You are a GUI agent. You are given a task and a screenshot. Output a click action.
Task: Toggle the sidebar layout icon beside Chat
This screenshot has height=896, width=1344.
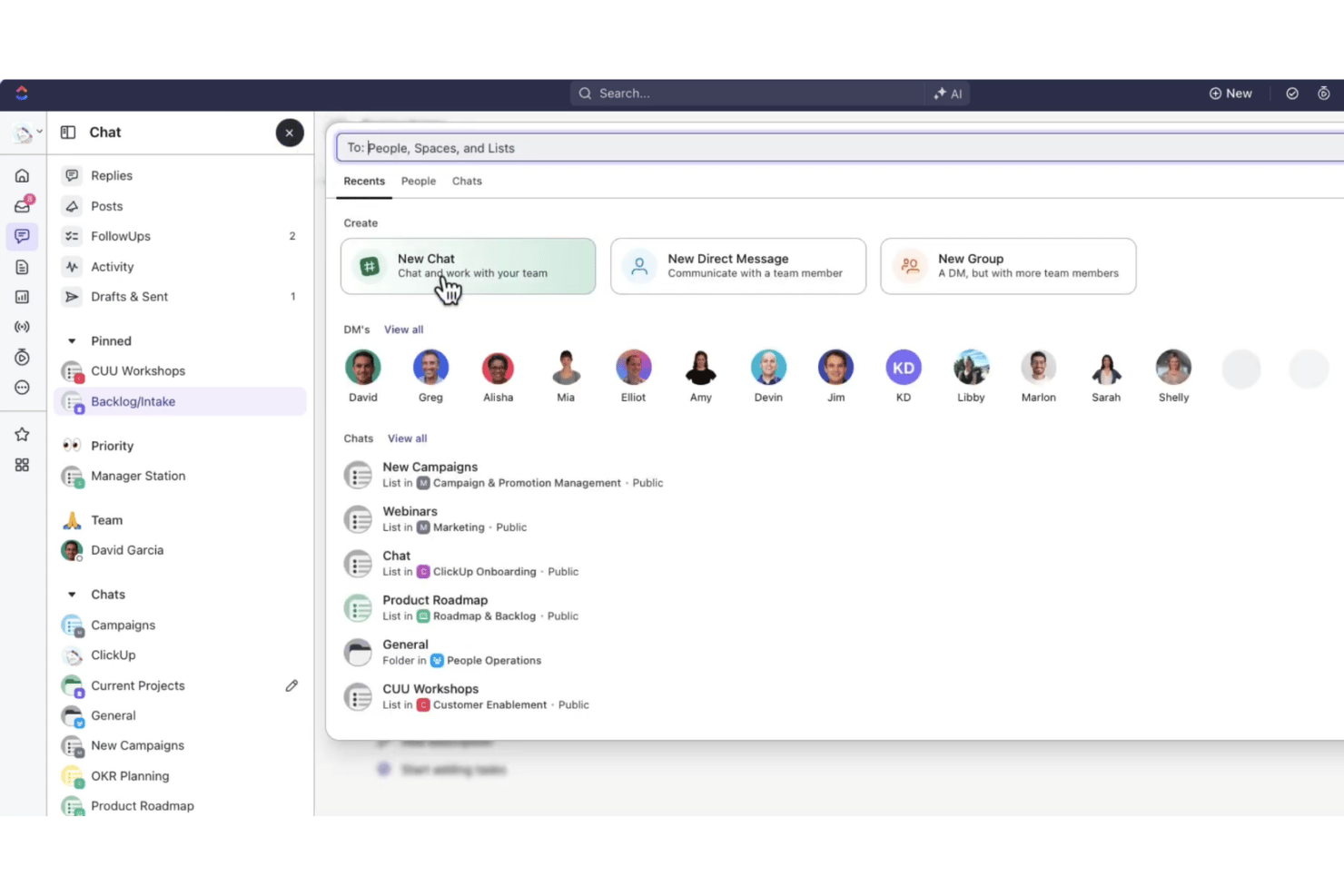68,133
